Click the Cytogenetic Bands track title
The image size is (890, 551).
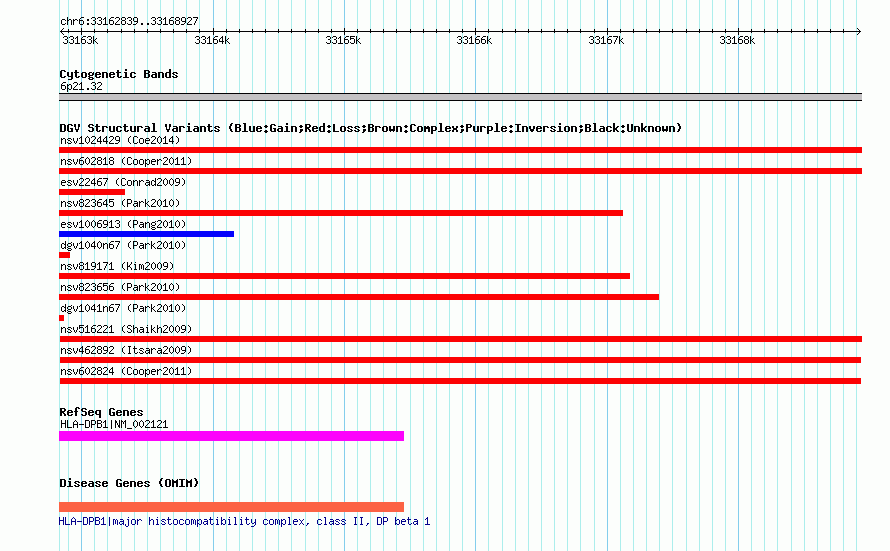(119, 74)
